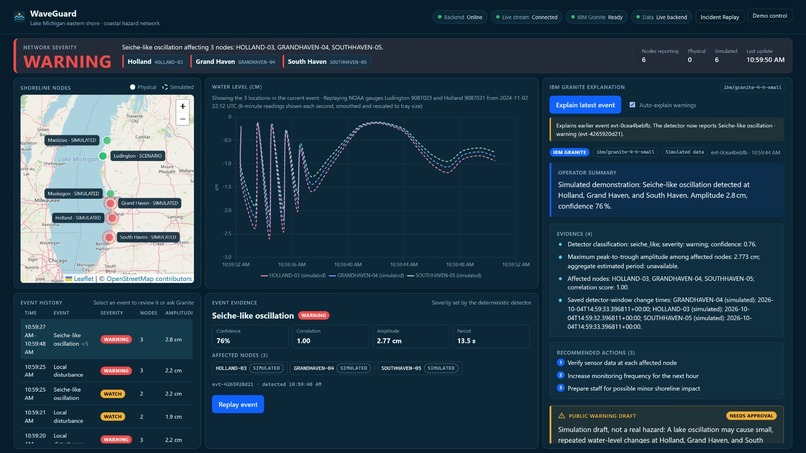Click the number 2 recommended action badge
This screenshot has height=453, width=806.
(x=561, y=375)
